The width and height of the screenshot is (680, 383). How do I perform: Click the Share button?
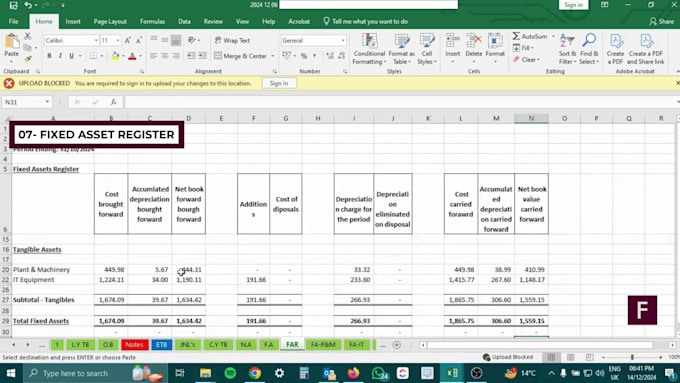[x=661, y=21]
